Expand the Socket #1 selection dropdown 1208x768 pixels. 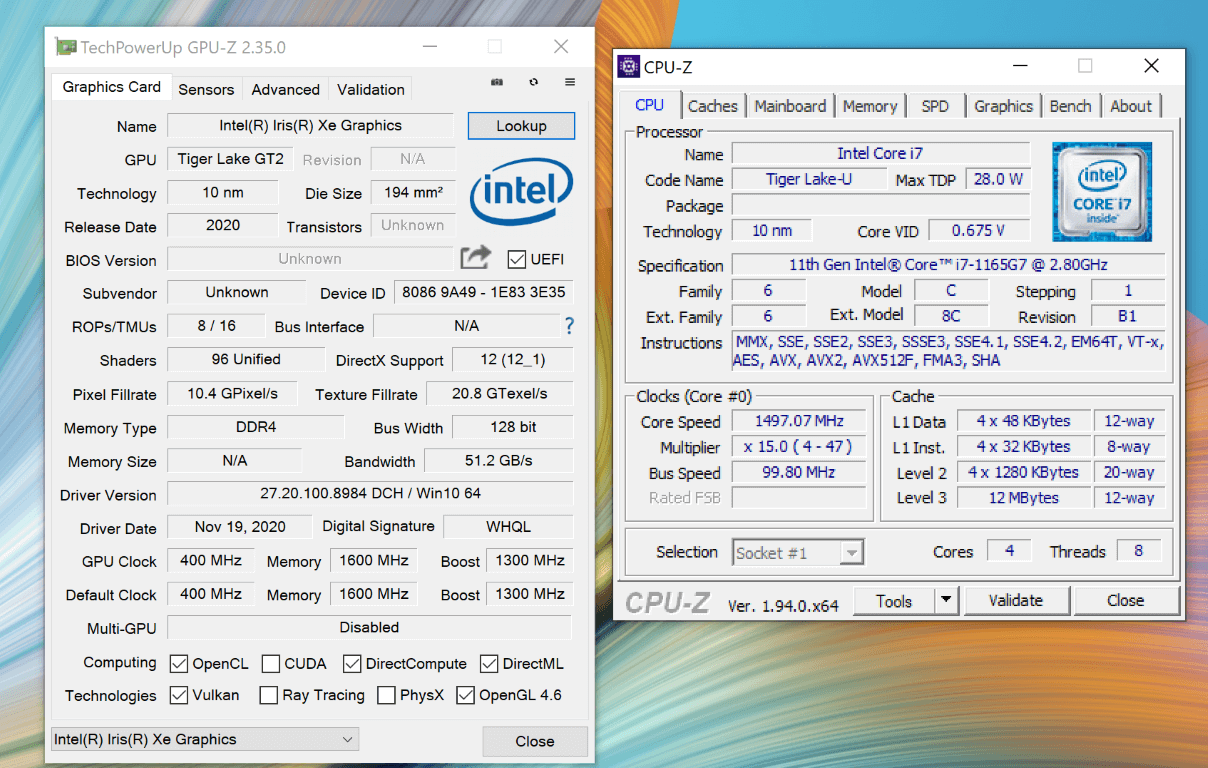pos(850,553)
